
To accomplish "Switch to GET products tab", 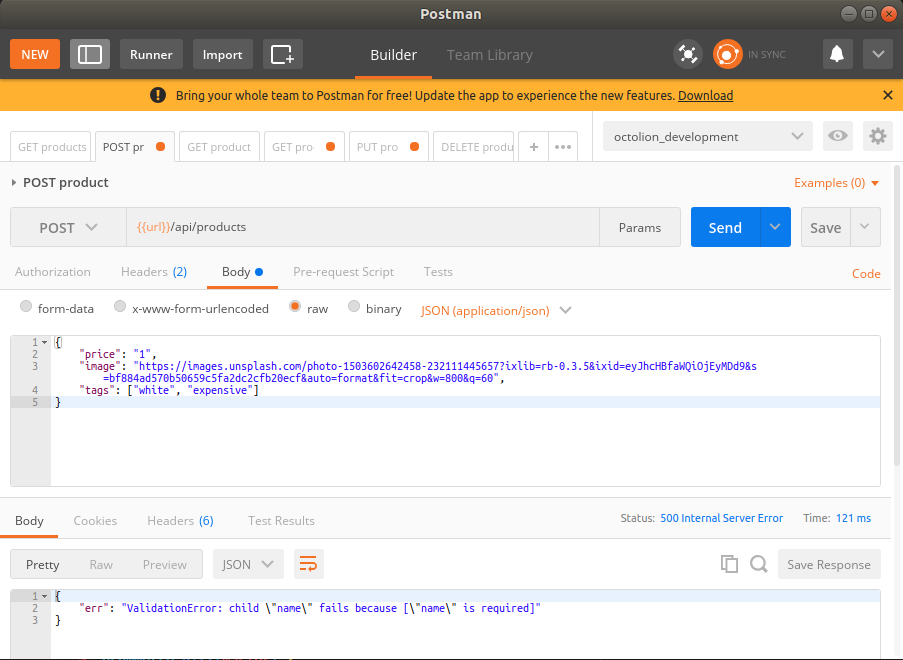I will point(51,147).
